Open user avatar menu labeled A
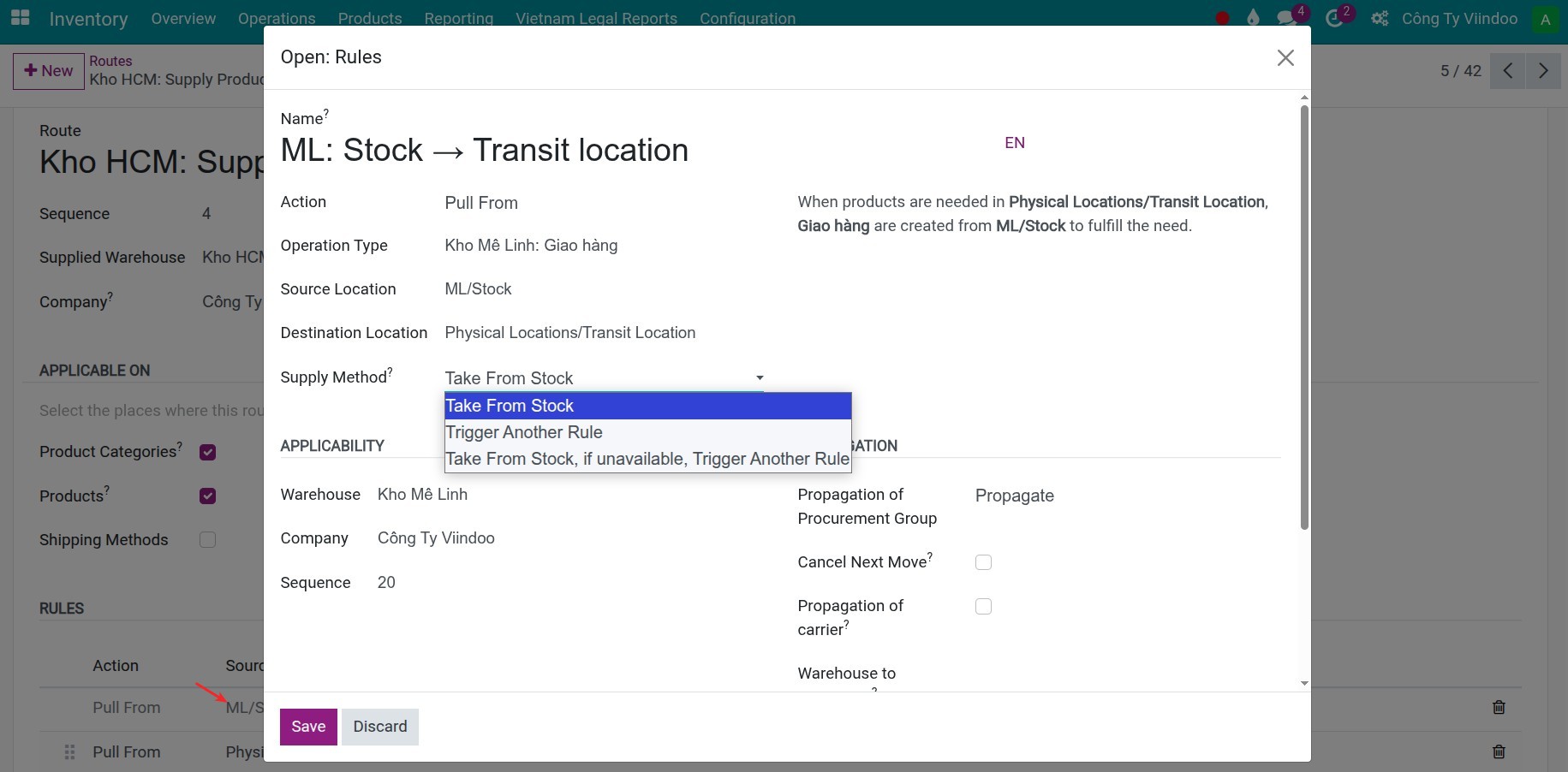Image resolution: width=1568 pixels, height=772 pixels. tap(1546, 18)
